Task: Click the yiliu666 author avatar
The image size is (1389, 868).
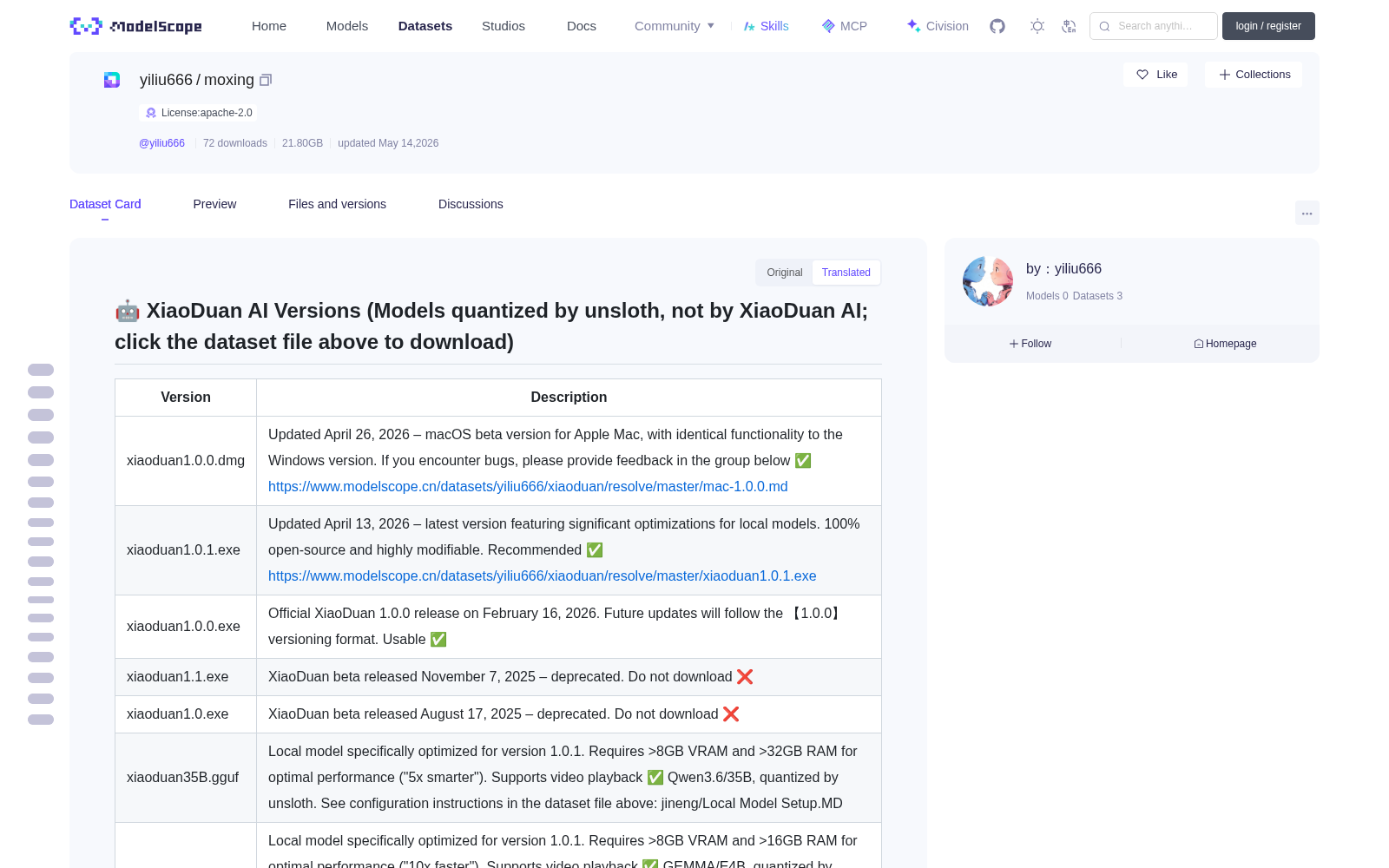Action: coord(988,281)
